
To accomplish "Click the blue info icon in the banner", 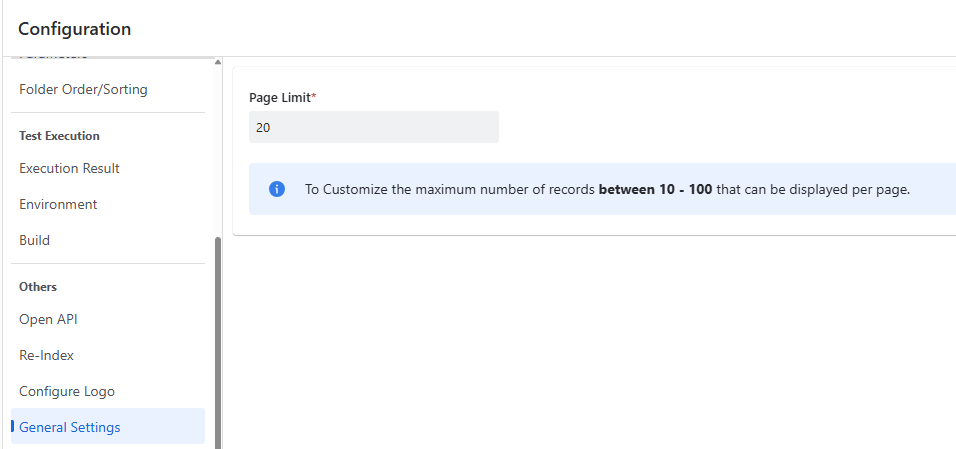I will [x=277, y=189].
